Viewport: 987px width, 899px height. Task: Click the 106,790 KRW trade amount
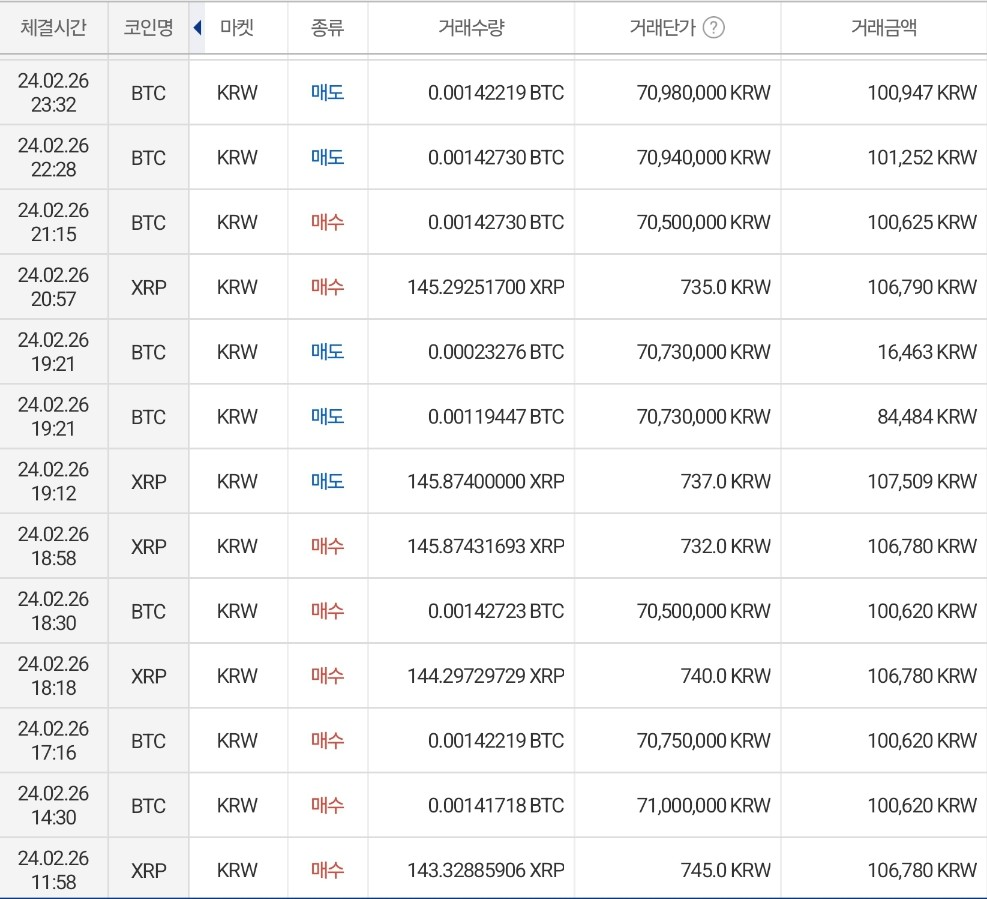pos(922,287)
